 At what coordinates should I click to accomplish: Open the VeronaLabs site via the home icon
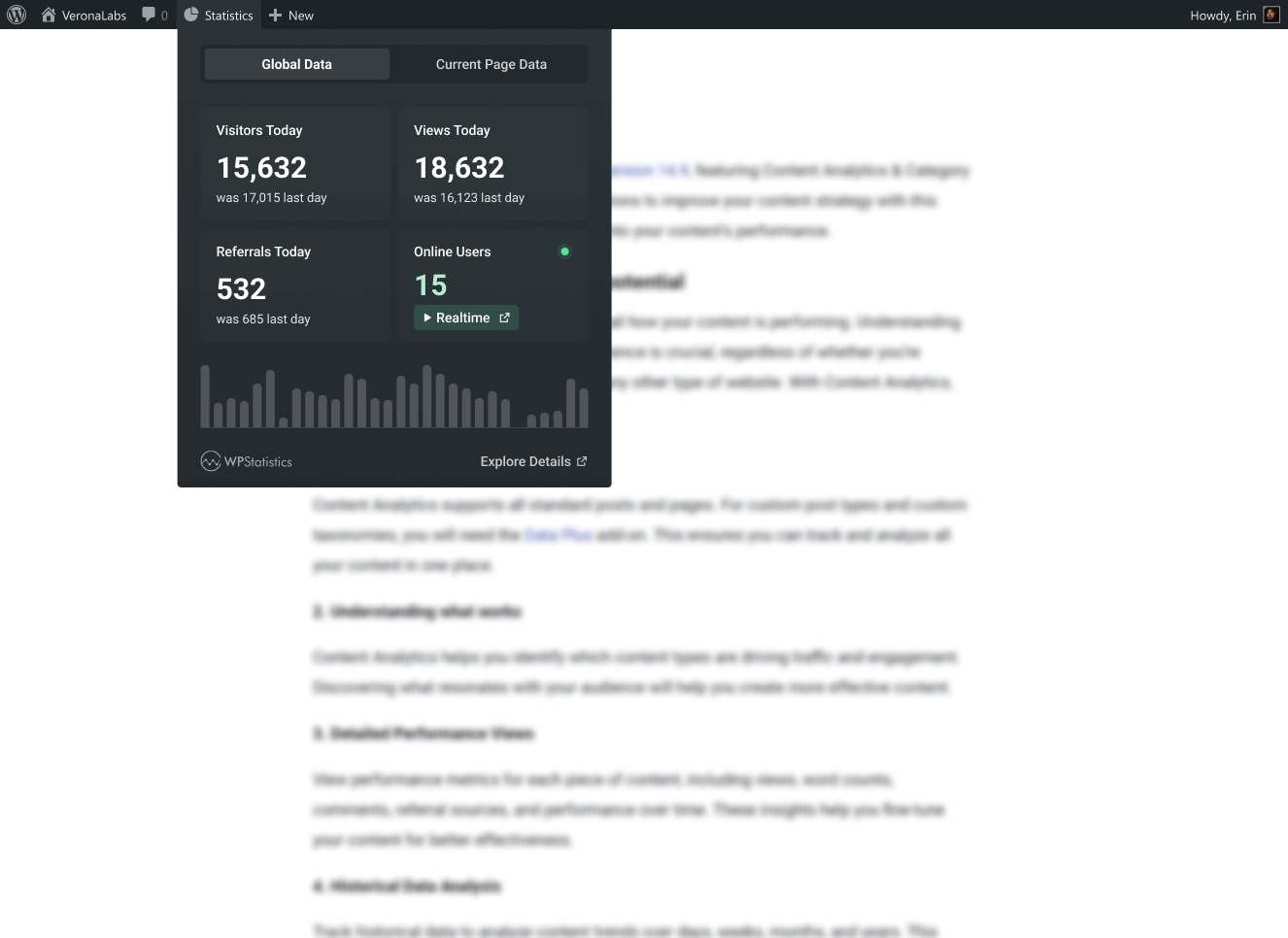[84, 15]
